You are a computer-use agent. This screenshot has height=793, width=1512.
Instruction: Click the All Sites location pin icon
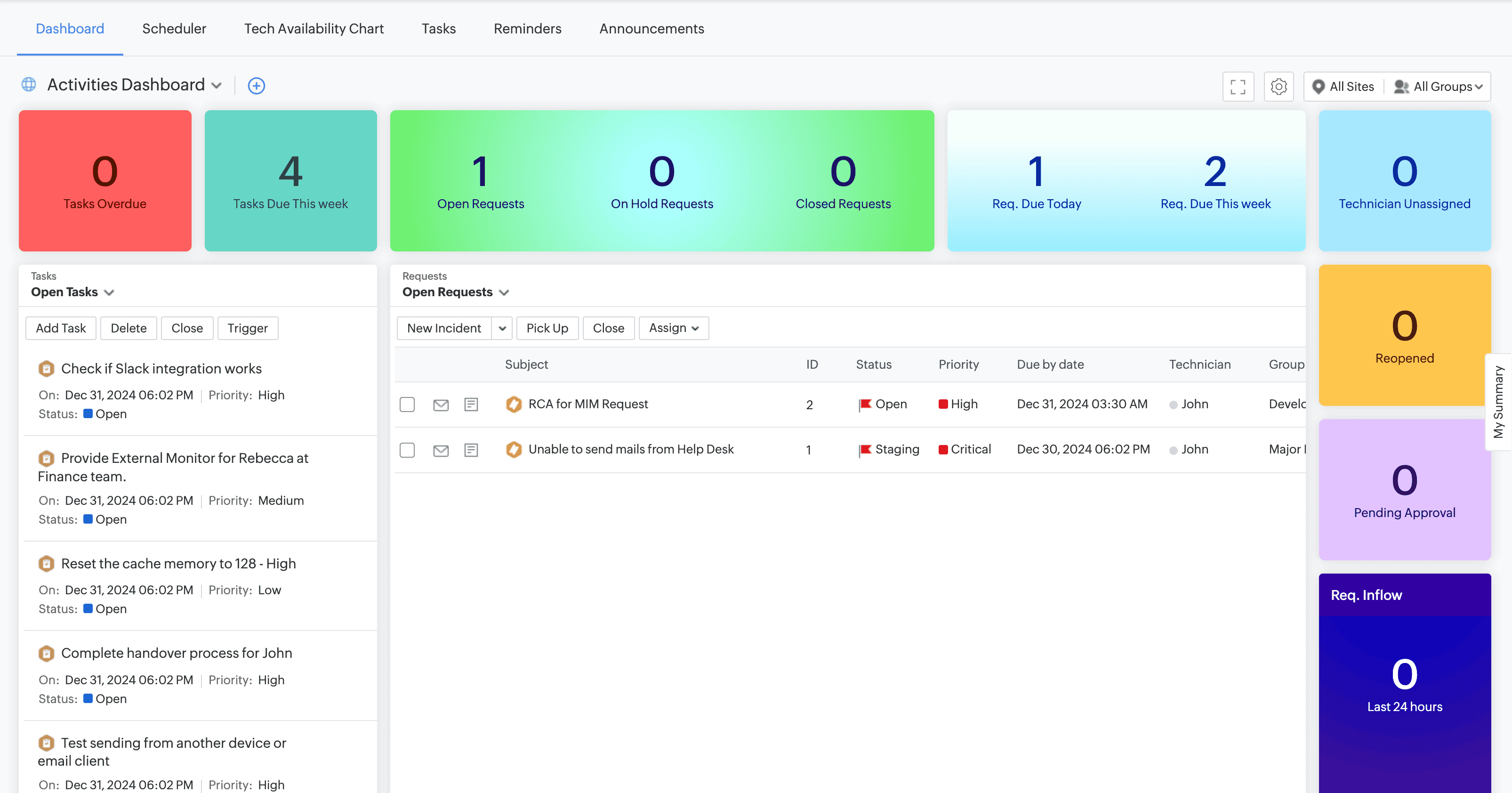(1319, 86)
